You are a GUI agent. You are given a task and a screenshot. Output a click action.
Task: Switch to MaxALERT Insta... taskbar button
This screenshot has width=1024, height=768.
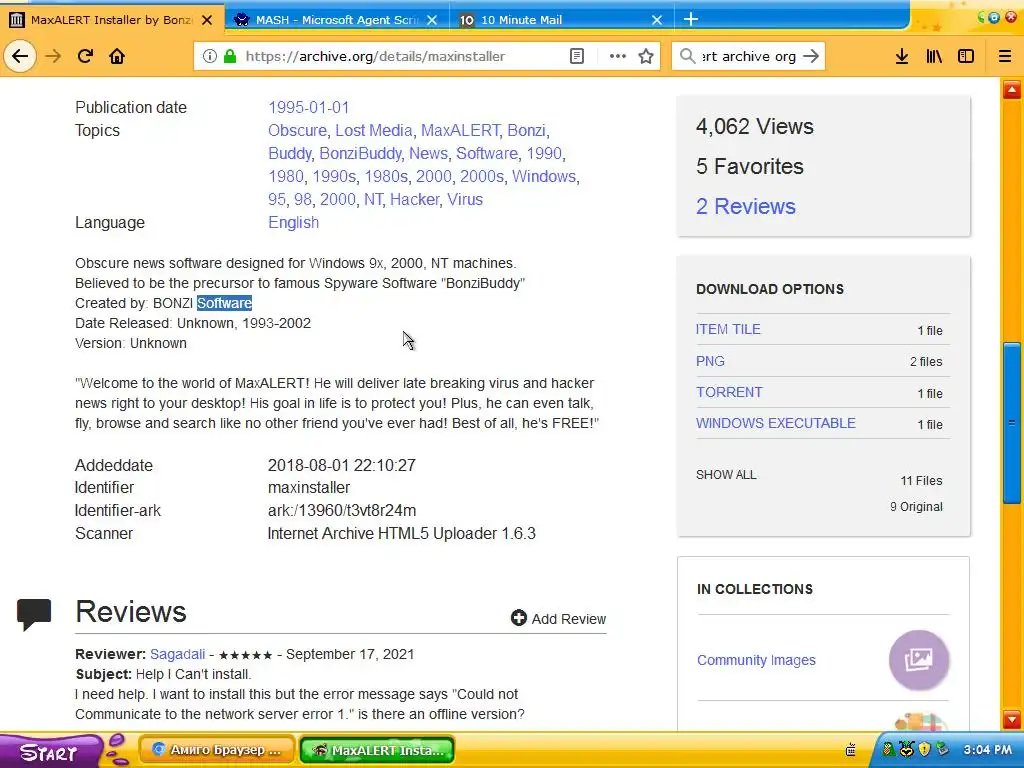point(377,750)
